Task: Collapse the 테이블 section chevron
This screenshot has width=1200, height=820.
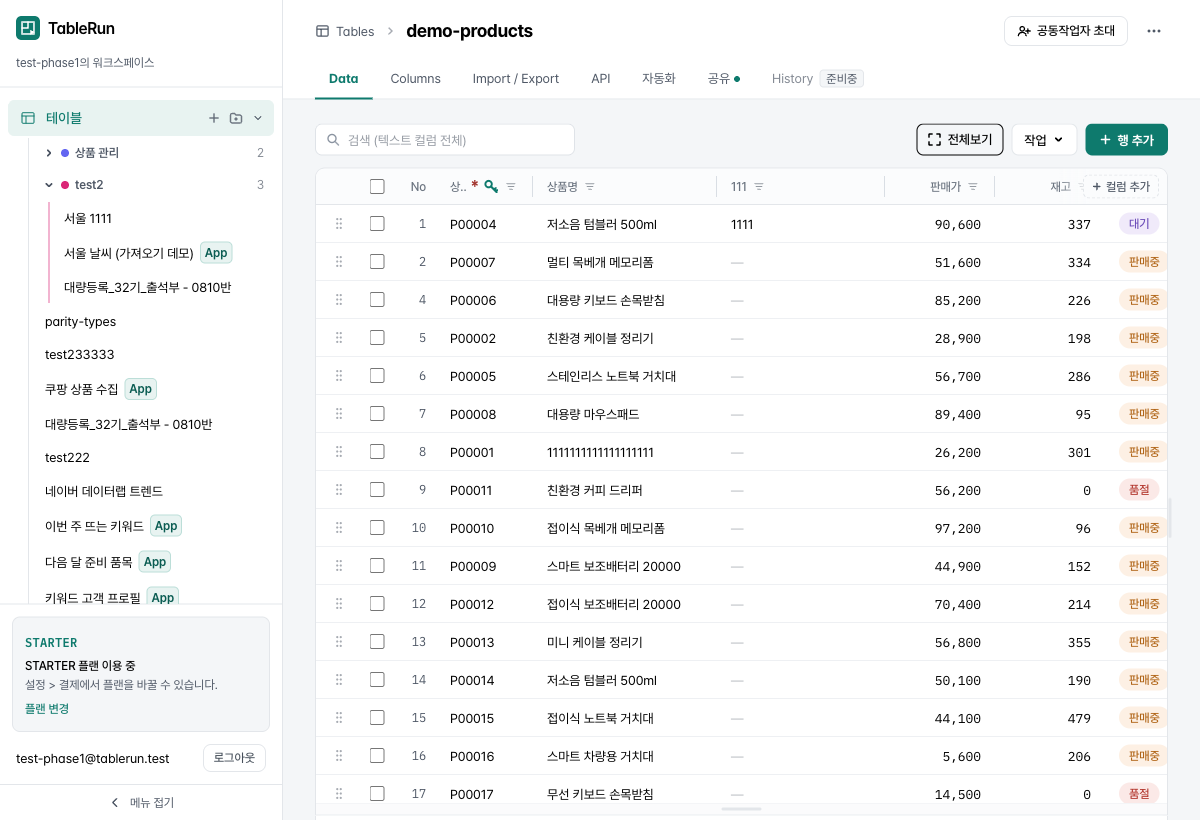Action: 258,118
